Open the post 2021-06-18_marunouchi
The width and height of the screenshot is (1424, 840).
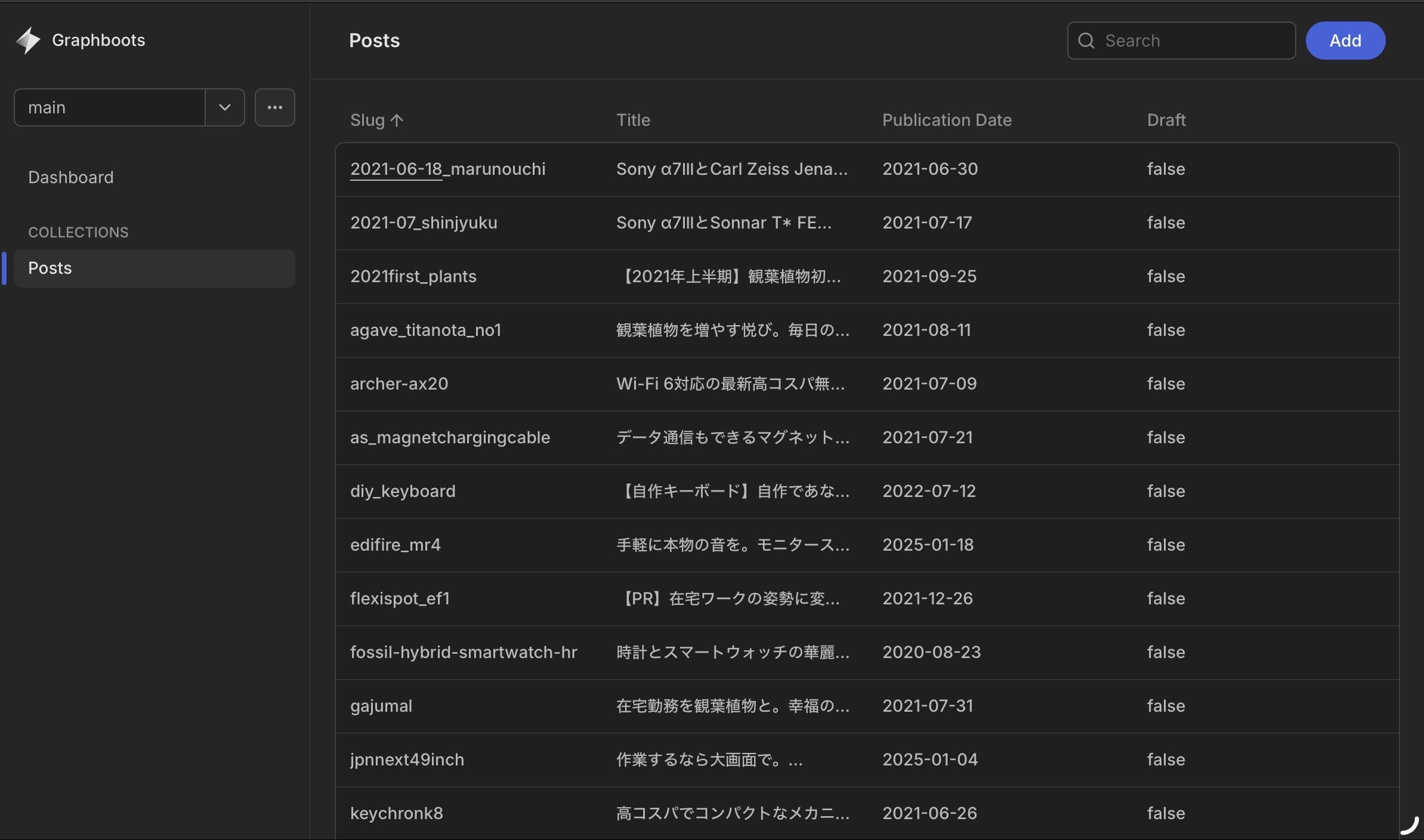447,169
